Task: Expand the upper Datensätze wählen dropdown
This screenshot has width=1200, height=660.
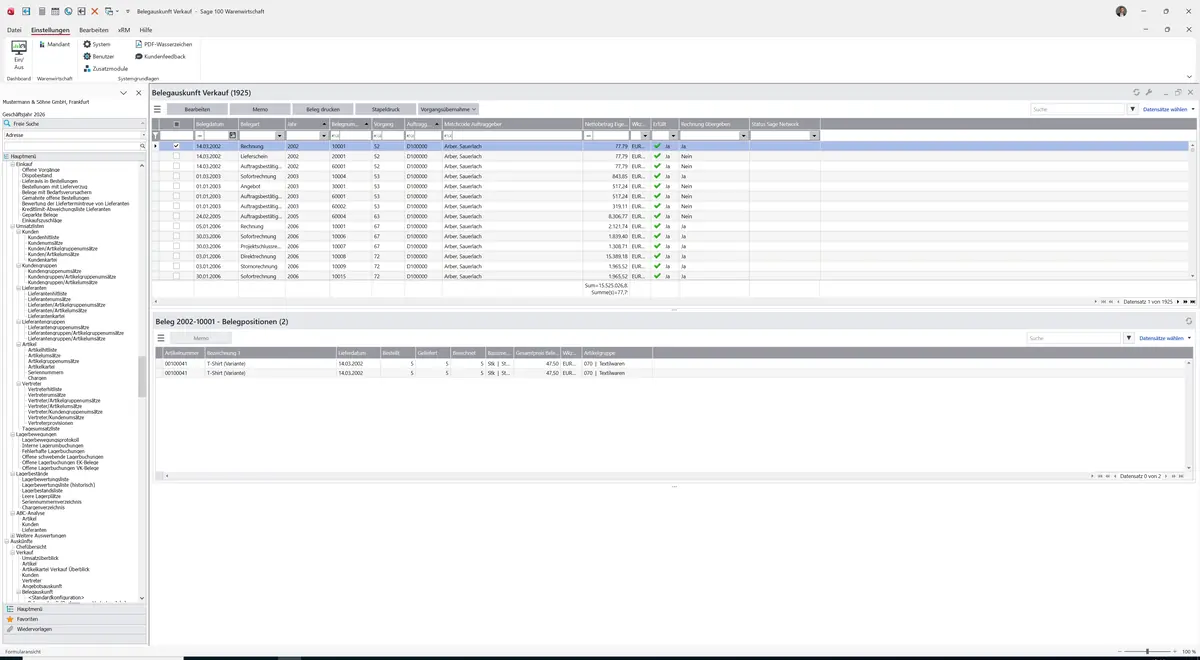Action: pos(1169,109)
